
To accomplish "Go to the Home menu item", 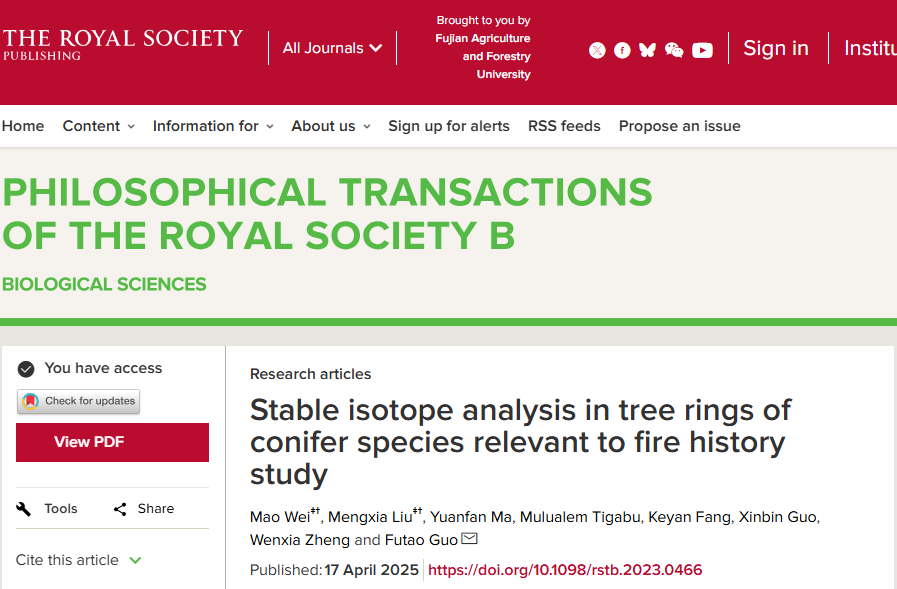I will (x=23, y=126).
